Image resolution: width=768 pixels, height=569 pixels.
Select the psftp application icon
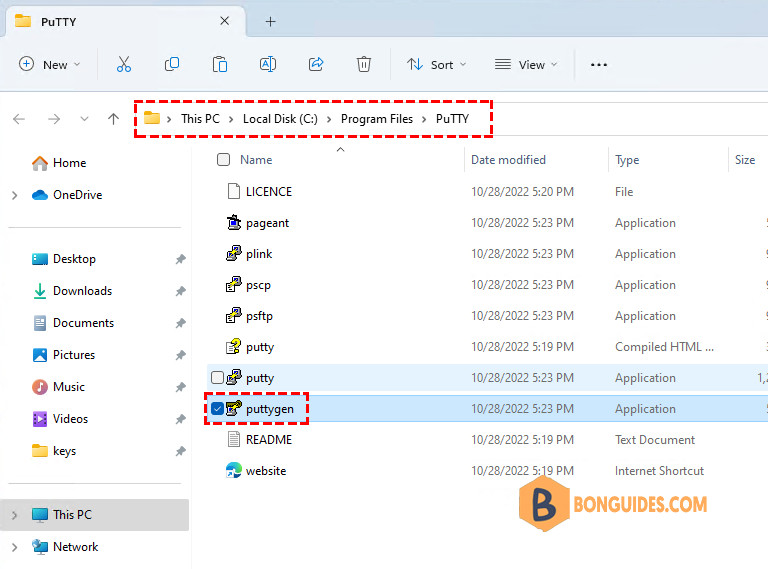pos(234,316)
